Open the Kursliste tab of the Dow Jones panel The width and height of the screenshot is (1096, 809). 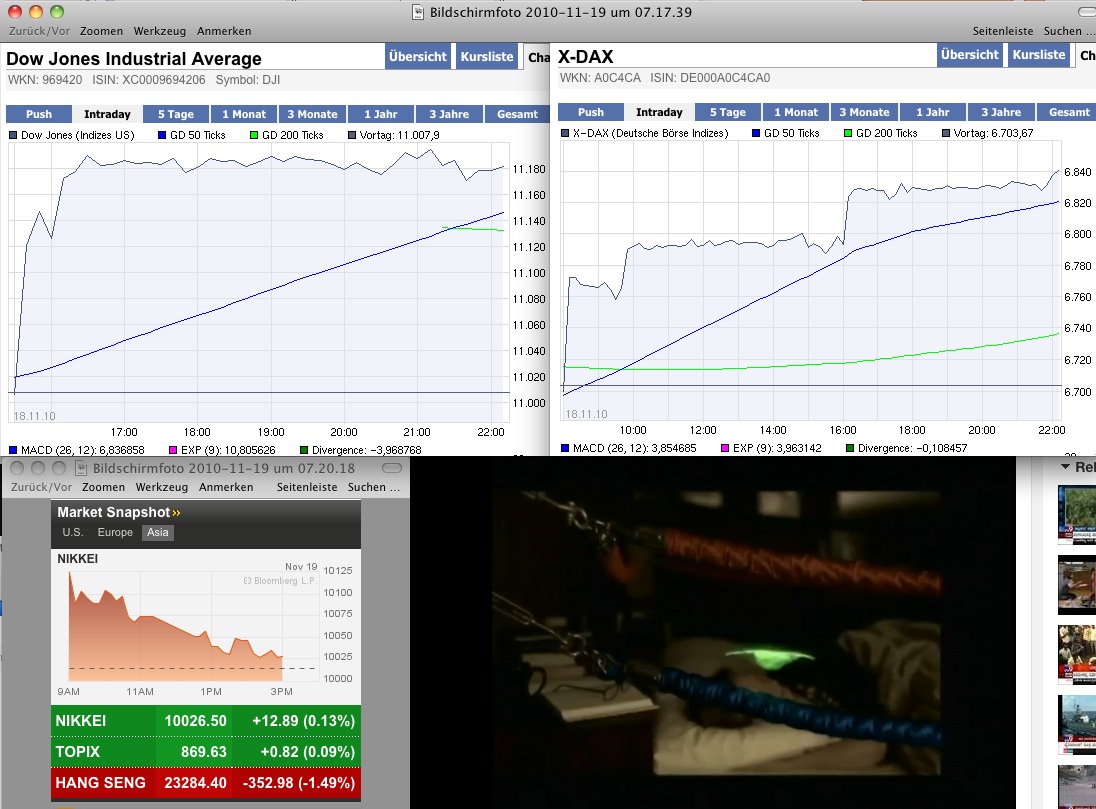(486, 57)
